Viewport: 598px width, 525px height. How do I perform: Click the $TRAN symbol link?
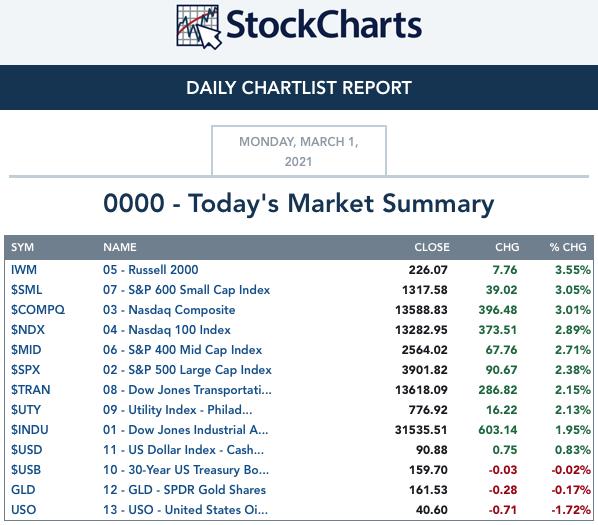coord(31,390)
